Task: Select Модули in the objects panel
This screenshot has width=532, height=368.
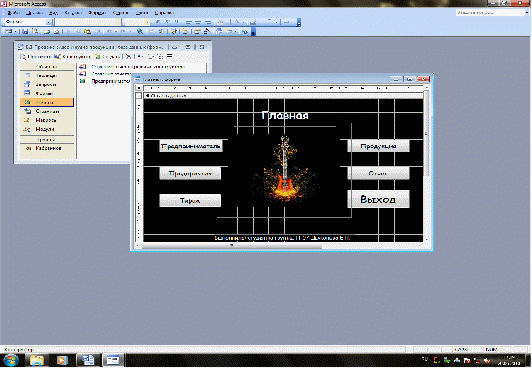Action: pyautogui.click(x=46, y=129)
